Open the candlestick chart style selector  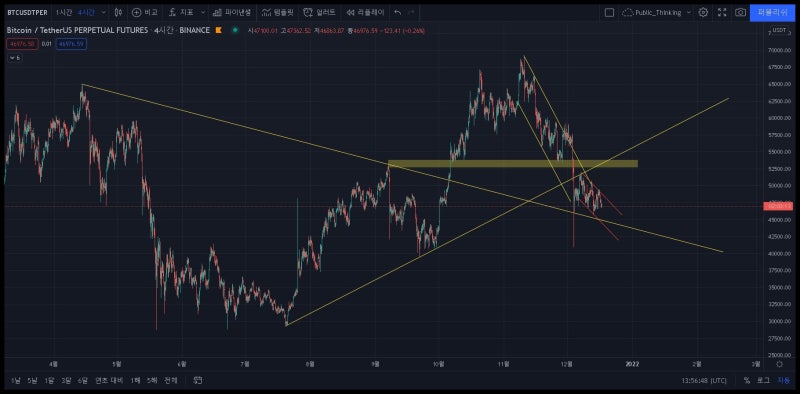pos(118,12)
